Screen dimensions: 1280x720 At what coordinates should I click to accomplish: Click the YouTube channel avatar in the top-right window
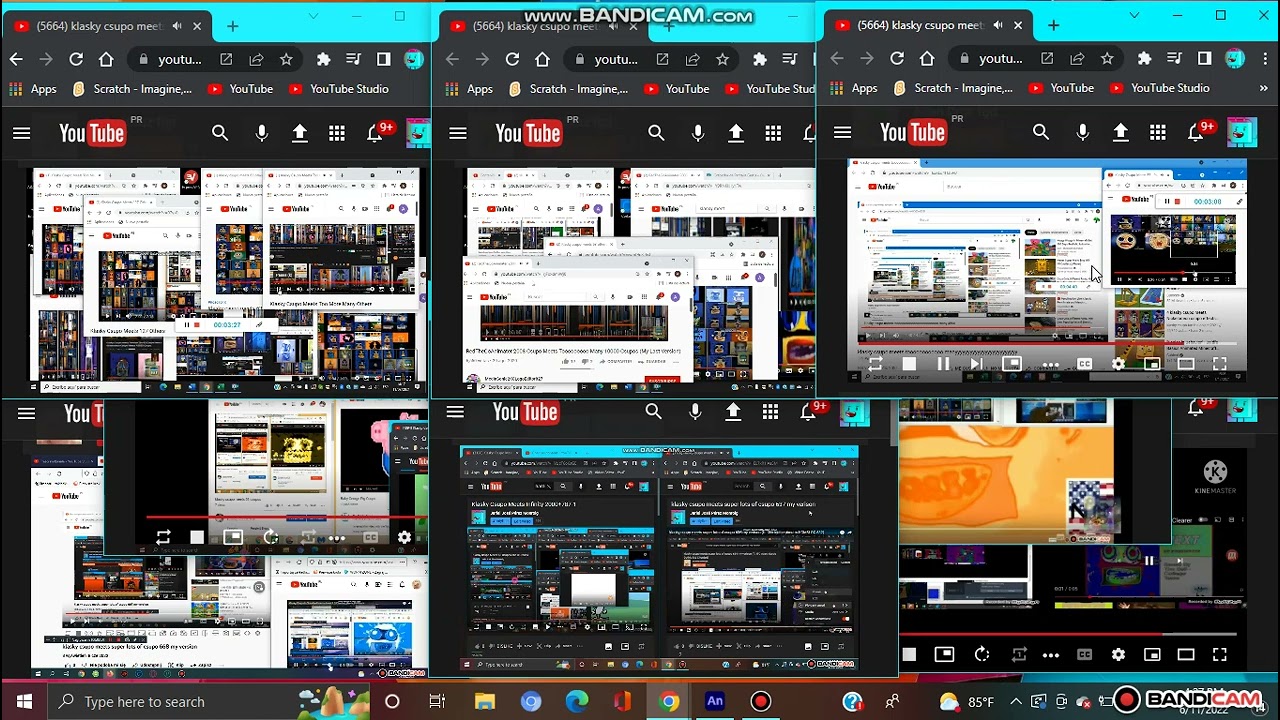(1241, 132)
